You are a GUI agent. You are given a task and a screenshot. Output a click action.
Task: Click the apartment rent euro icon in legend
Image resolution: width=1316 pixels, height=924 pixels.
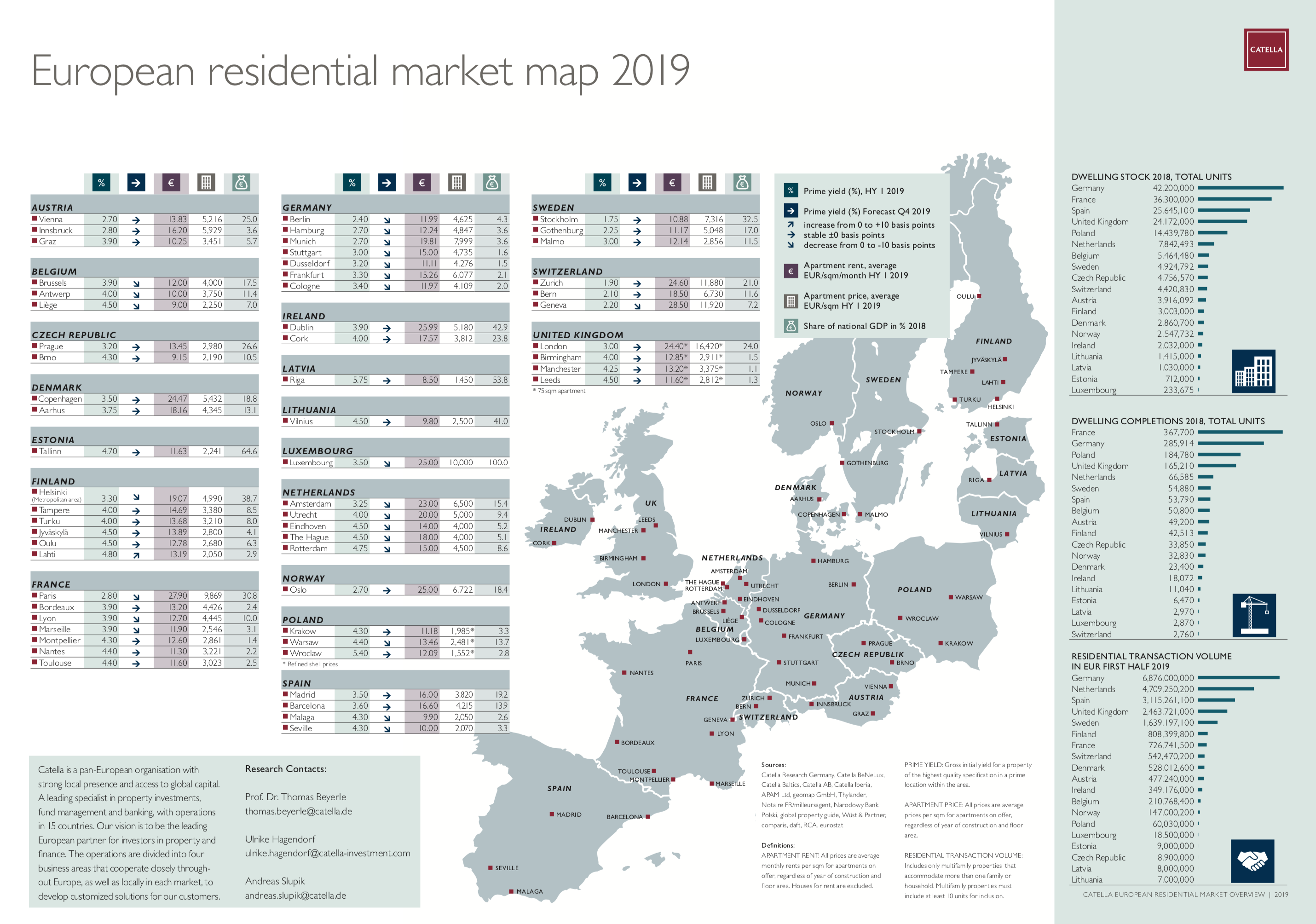tap(791, 271)
